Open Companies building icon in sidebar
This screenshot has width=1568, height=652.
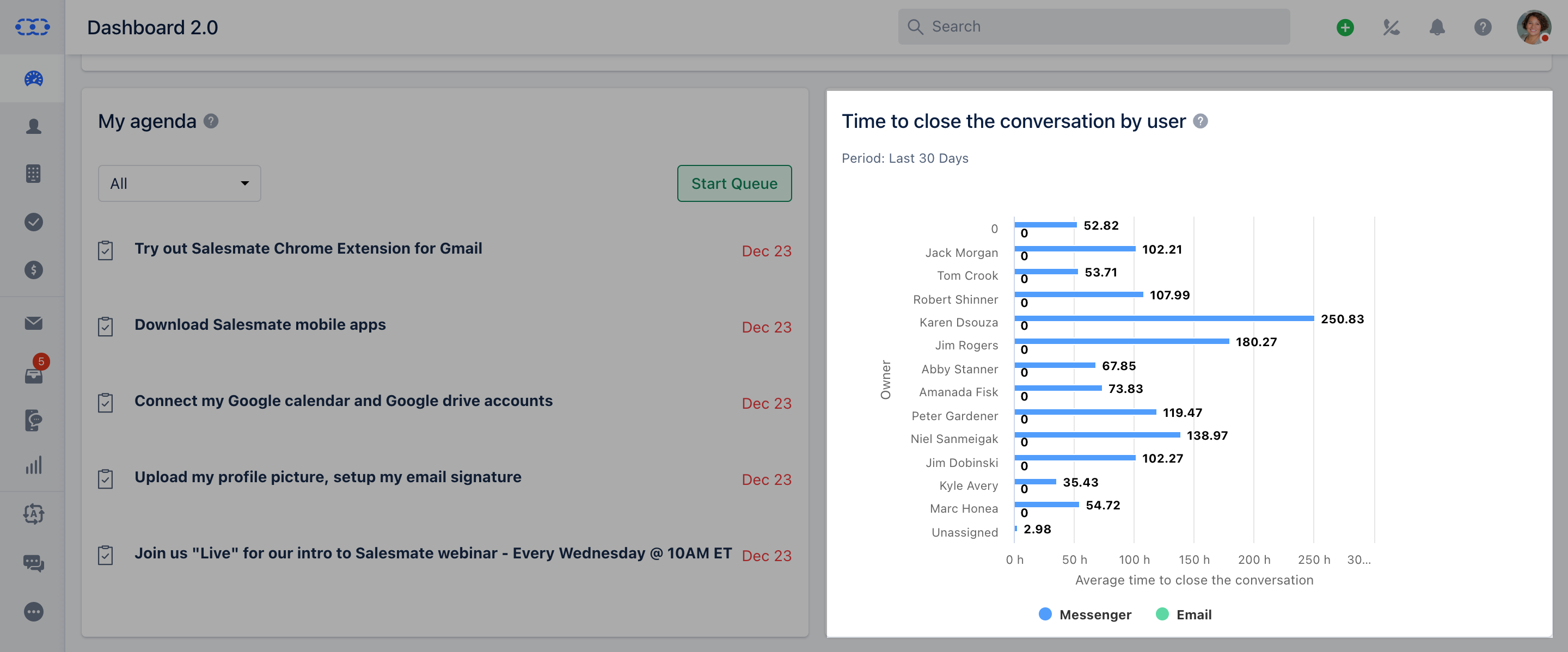33,174
